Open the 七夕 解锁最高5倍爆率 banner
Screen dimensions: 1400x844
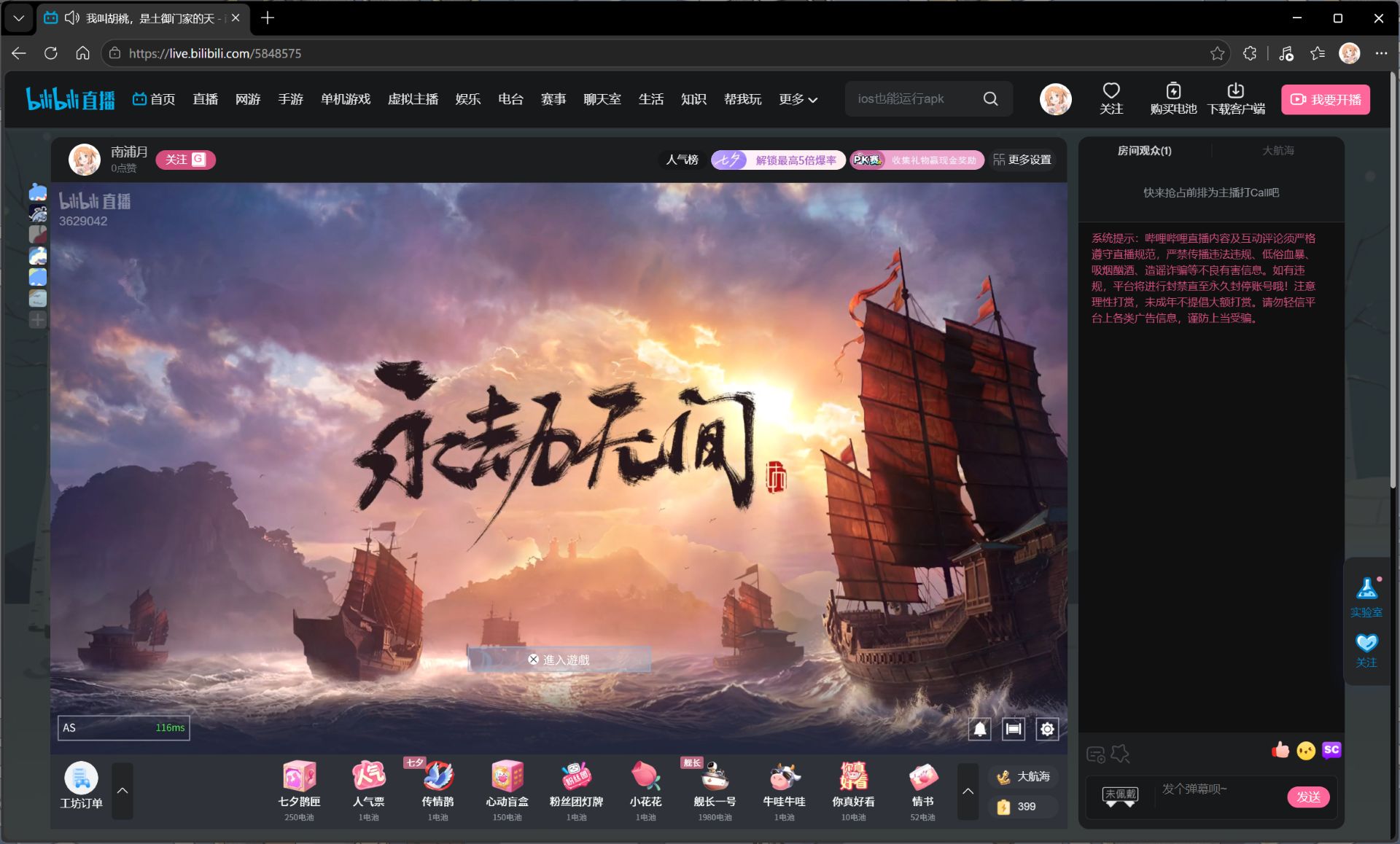click(x=778, y=160)
